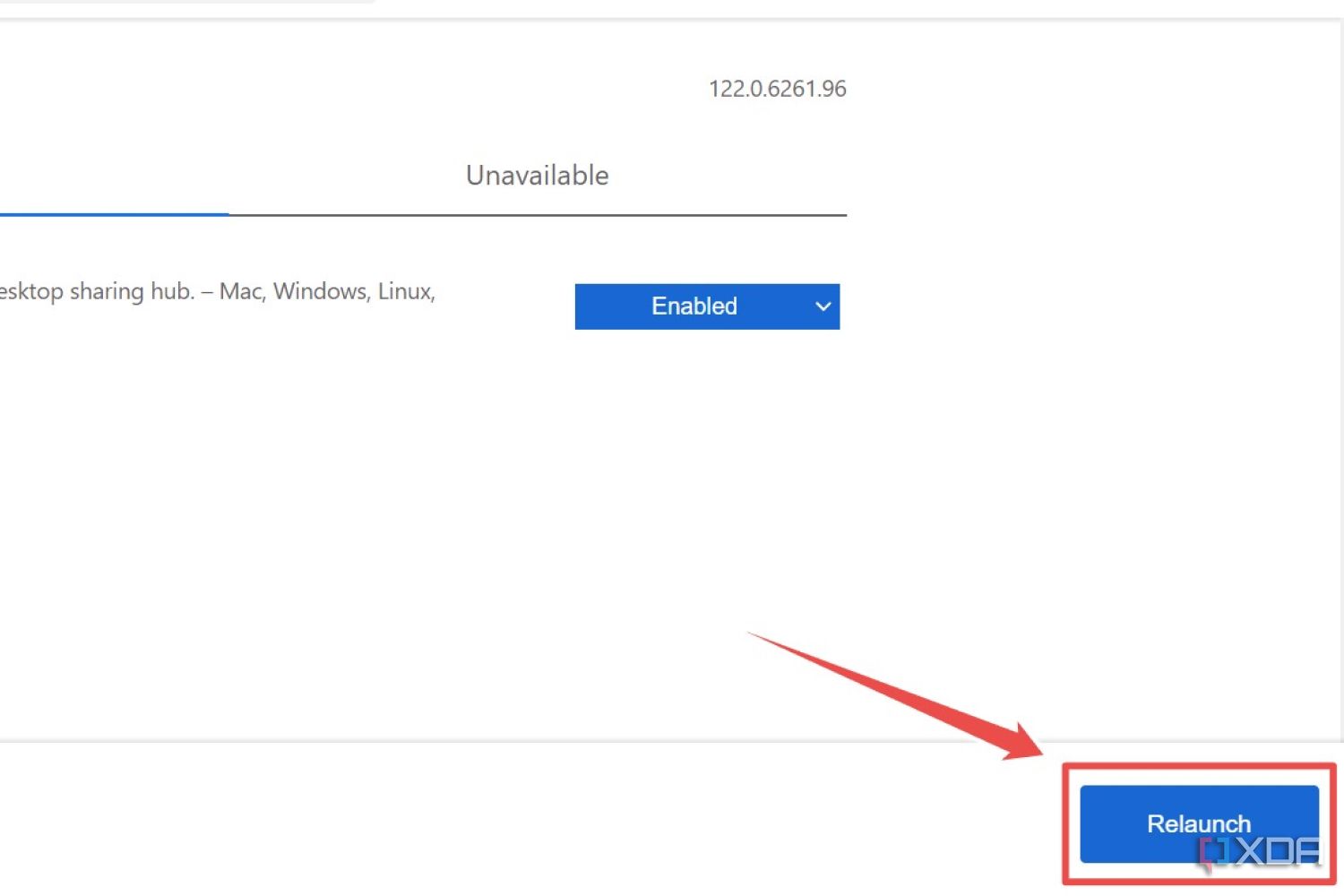Switch to the Unavailable tab

538,176
